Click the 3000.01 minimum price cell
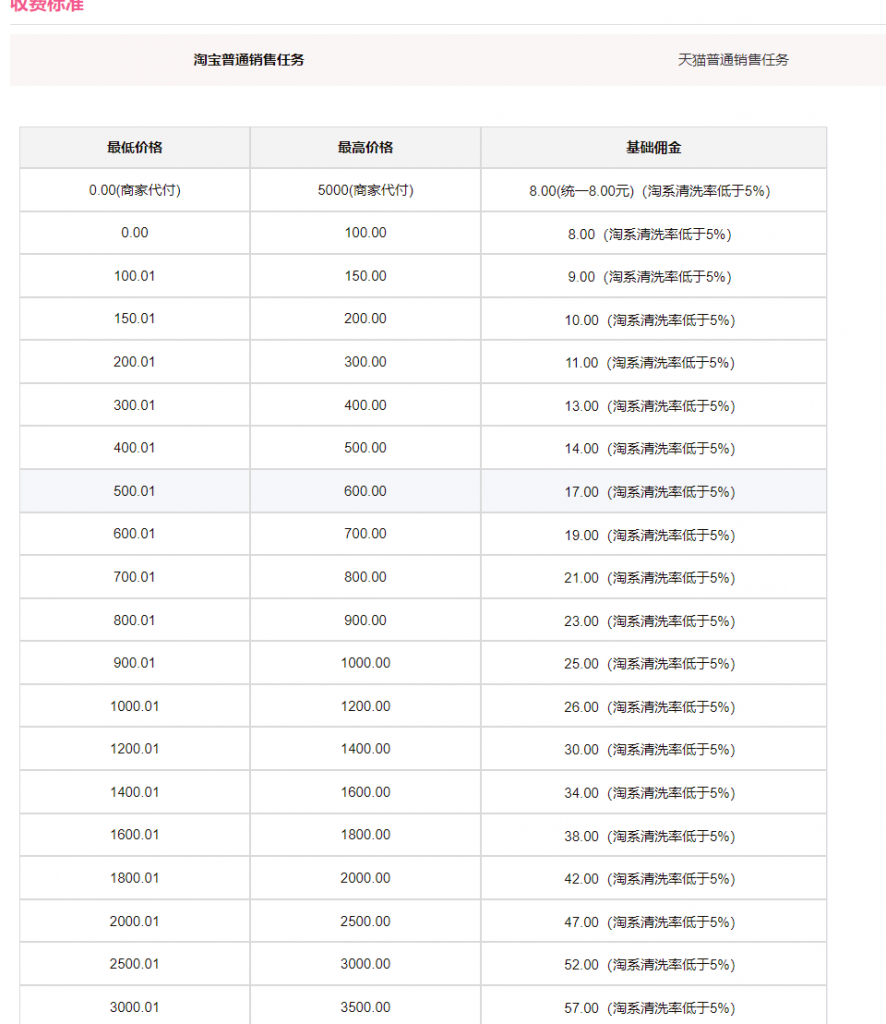 point(135,1007)
